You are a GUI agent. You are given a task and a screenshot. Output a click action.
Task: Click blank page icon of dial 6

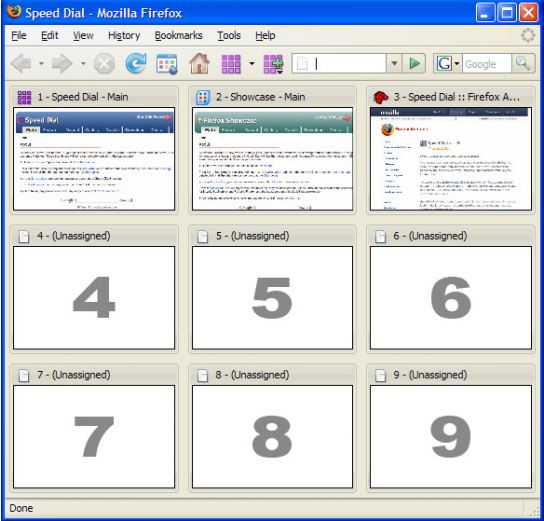tap(381, 237)
